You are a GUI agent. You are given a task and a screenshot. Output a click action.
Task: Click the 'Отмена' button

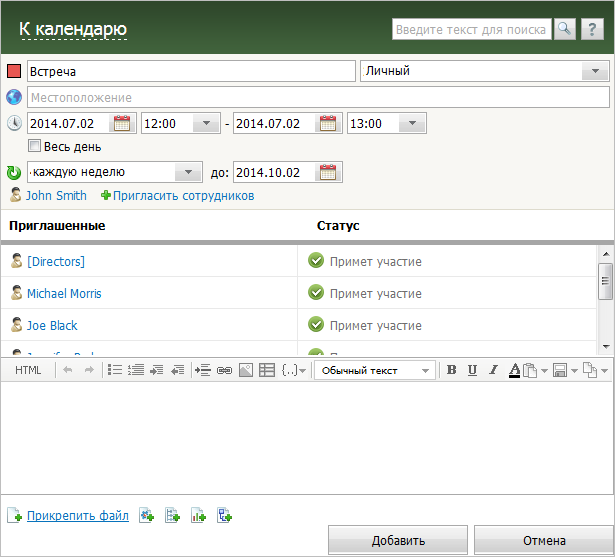[544, 540]
